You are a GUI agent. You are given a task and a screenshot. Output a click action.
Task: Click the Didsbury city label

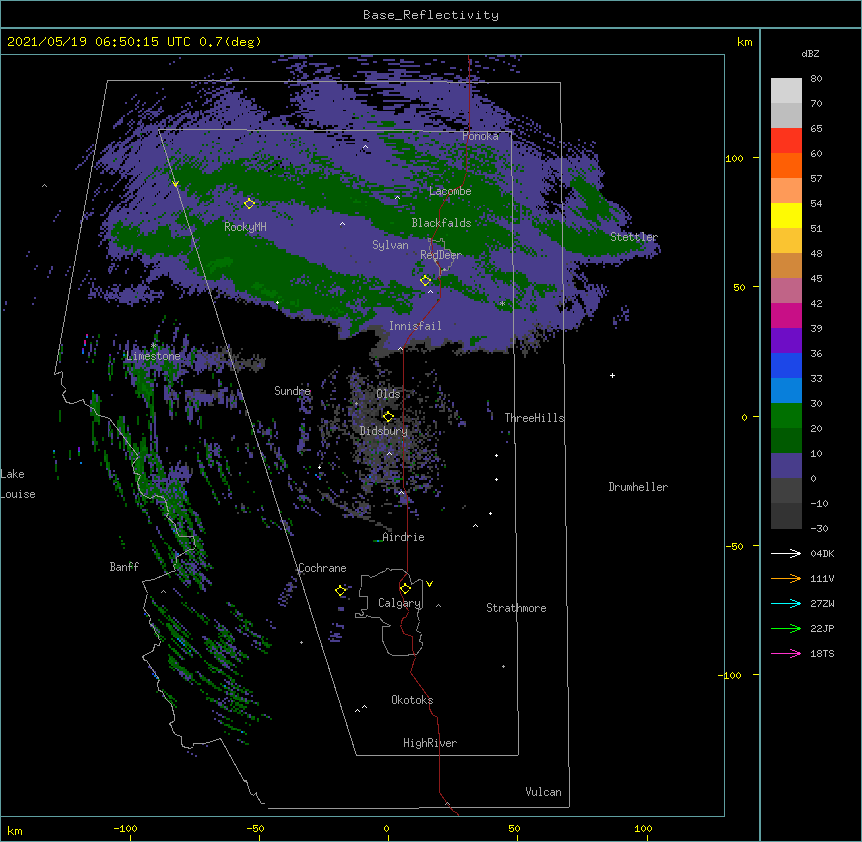pos(384,431)
